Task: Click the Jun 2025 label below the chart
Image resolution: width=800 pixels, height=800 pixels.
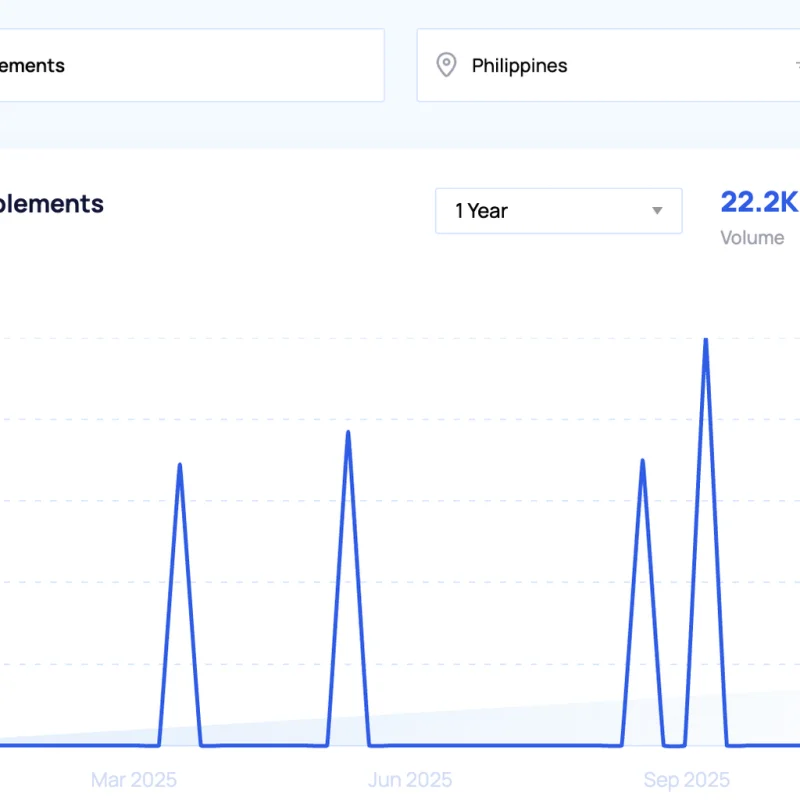Action: tap(410, 779)
